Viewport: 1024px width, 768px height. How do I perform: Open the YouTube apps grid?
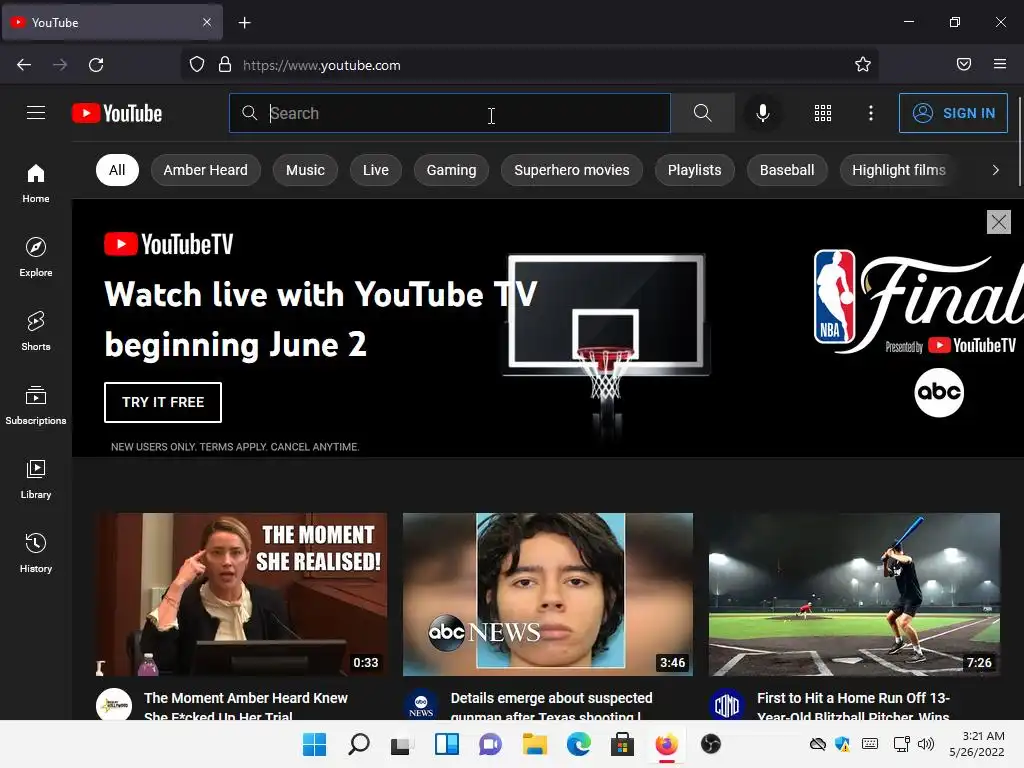823,113
